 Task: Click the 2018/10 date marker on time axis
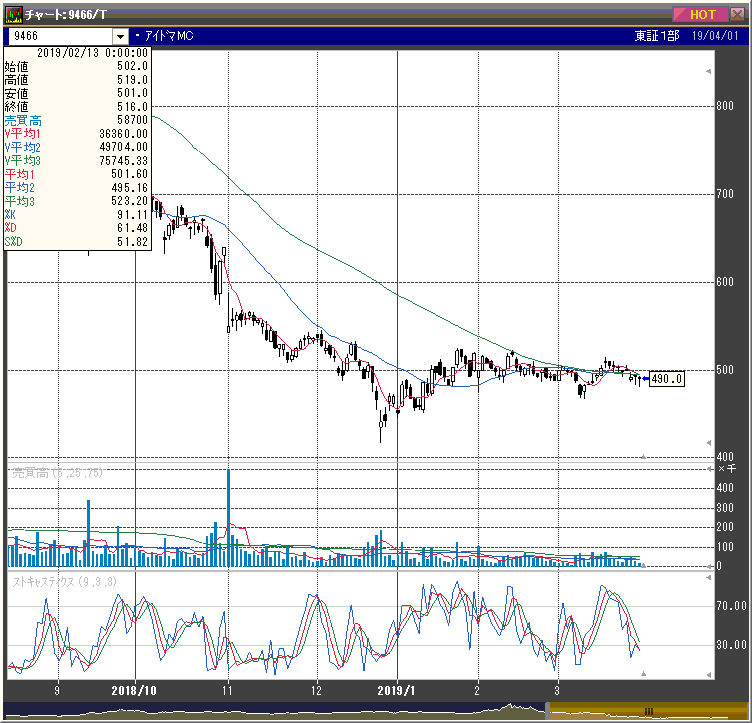tap(133, 690)
